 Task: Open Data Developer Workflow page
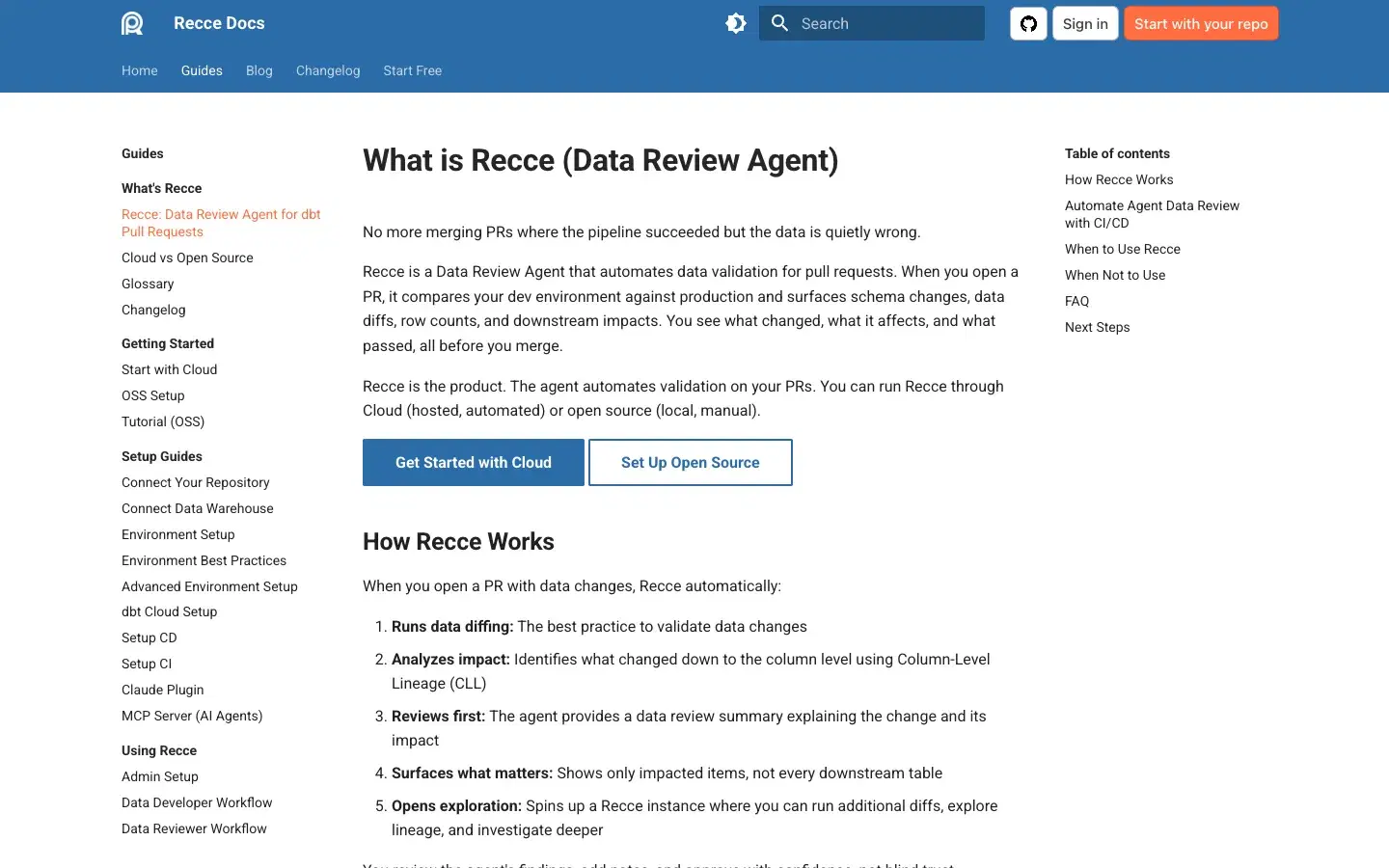tap(197, 802)
